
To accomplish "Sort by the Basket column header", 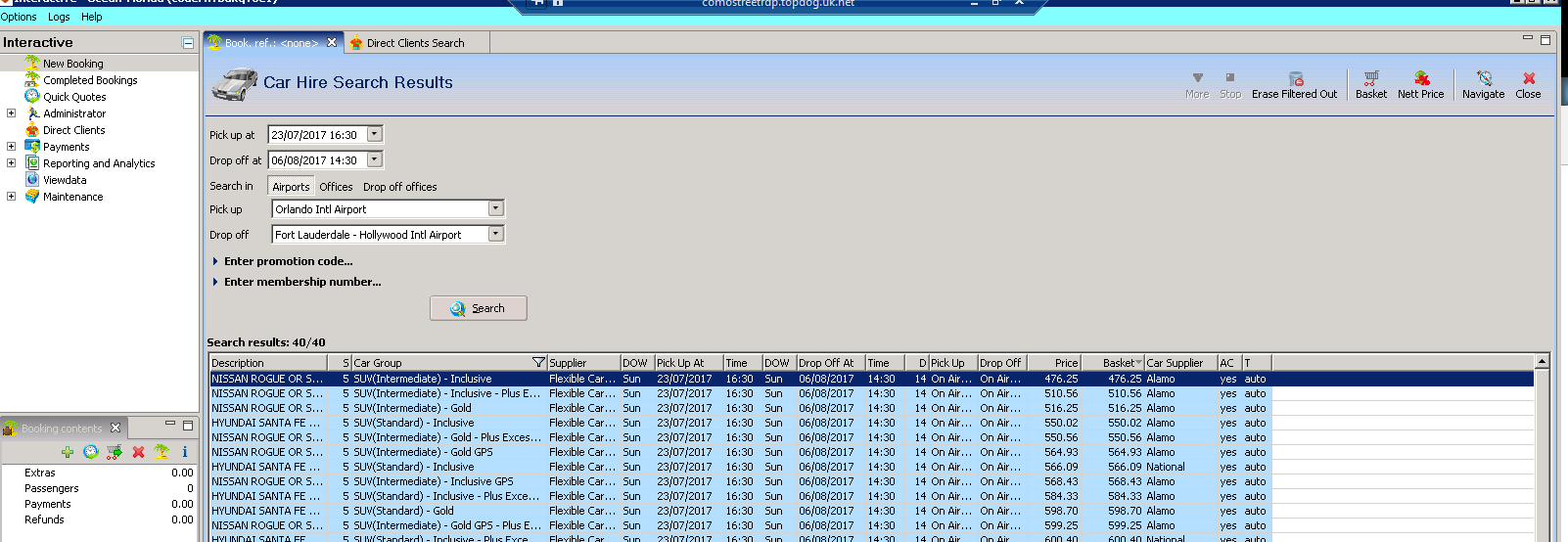I will (x=1112, y=362).
